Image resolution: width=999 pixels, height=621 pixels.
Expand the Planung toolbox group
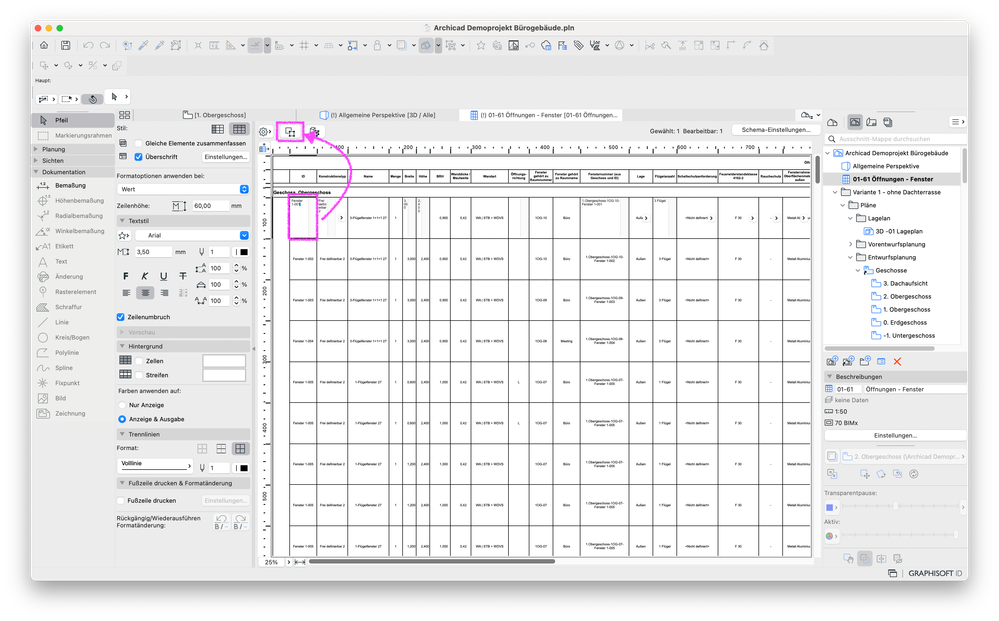36,149
